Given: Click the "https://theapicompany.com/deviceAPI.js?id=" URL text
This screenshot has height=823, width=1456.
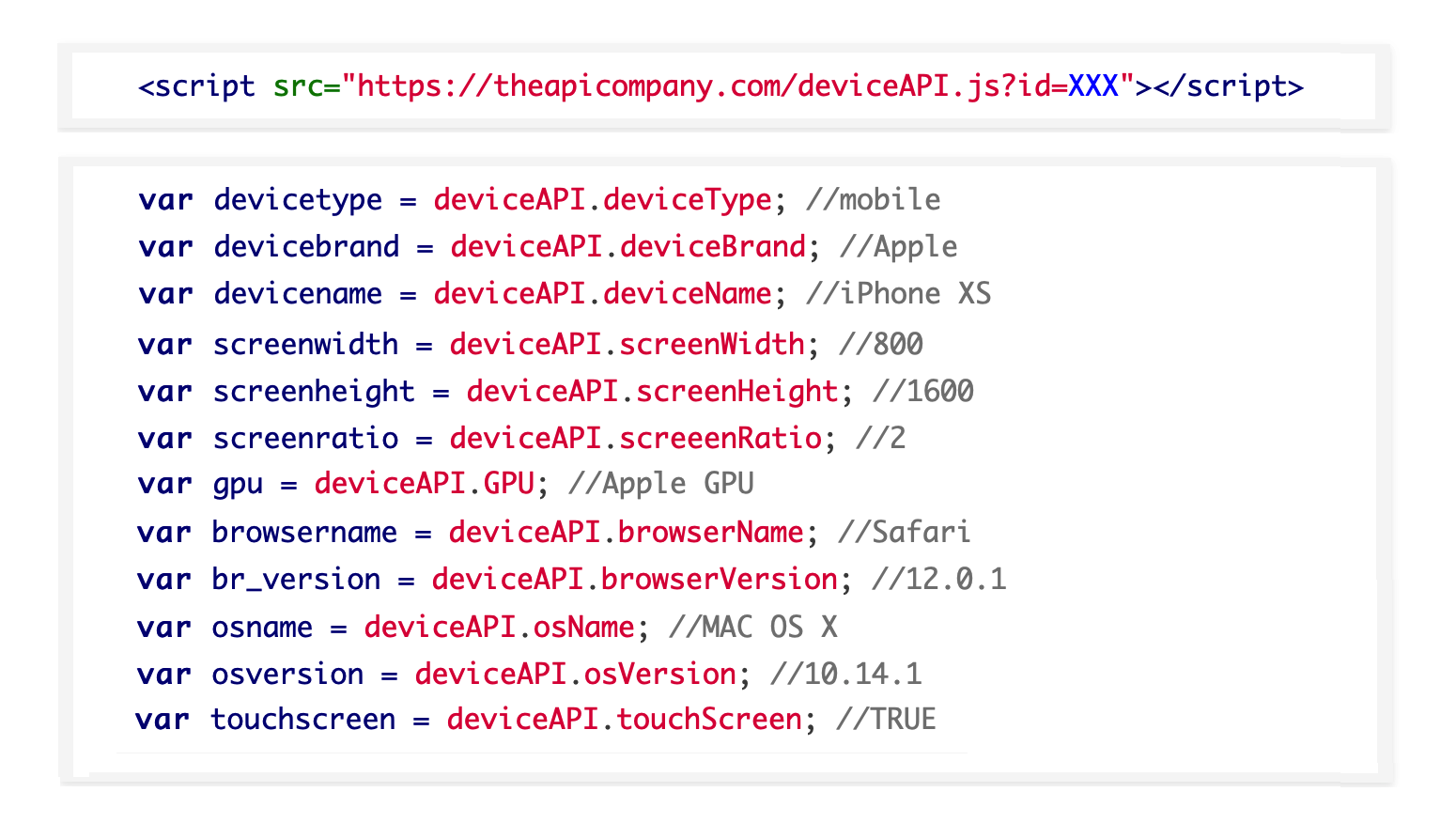Looking at the screenshot, I should coord(713,86).
